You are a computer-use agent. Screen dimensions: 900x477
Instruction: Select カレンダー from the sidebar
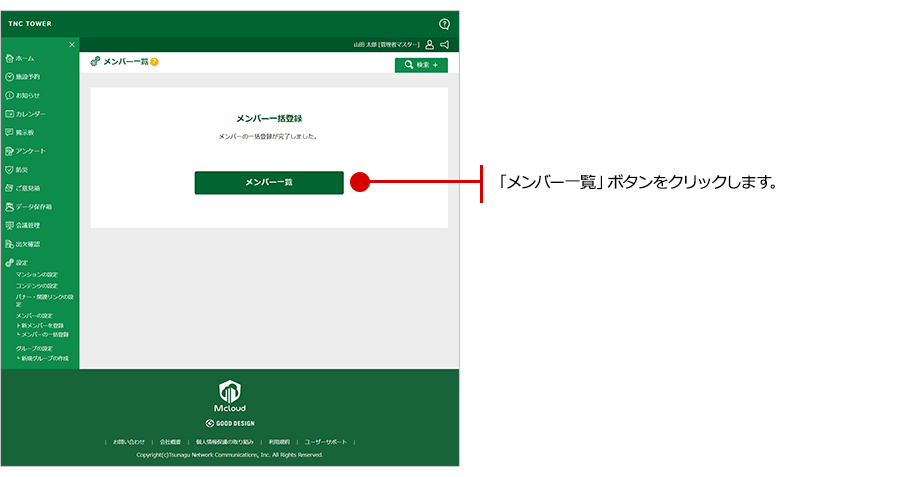30,114
